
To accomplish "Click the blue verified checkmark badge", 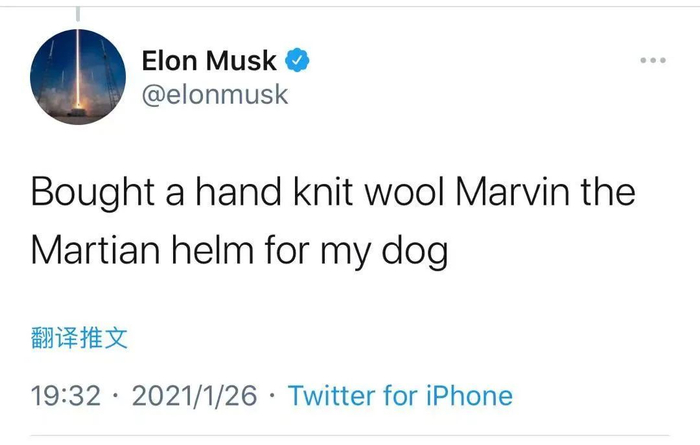I will click(298, 61).
